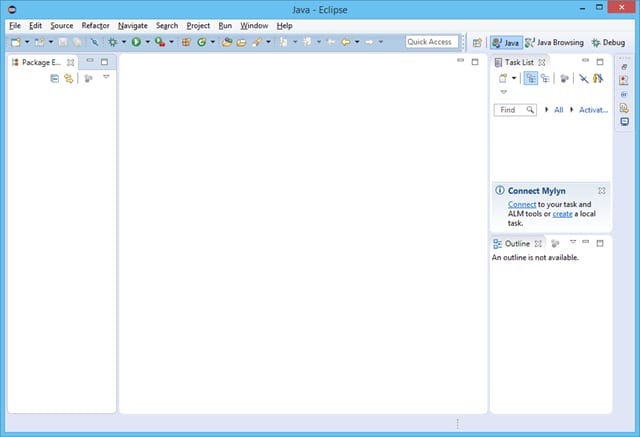
Task: Click the create local task link
Action: [x=562, y=214]
